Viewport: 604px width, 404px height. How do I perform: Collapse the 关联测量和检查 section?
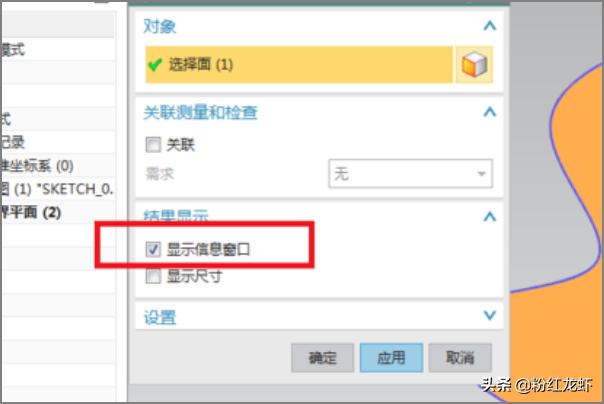coord(490,112)
